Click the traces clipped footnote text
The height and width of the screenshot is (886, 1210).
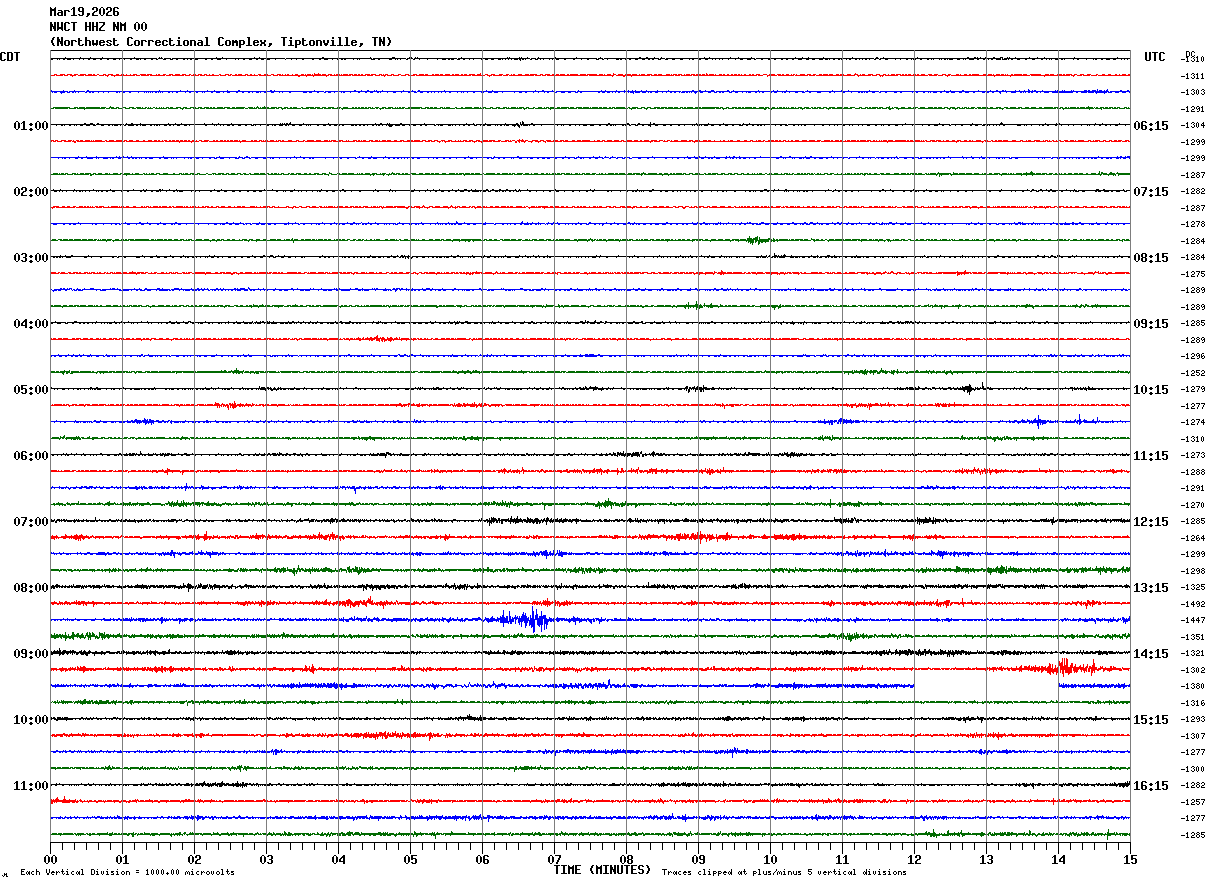tap(784, 873)
